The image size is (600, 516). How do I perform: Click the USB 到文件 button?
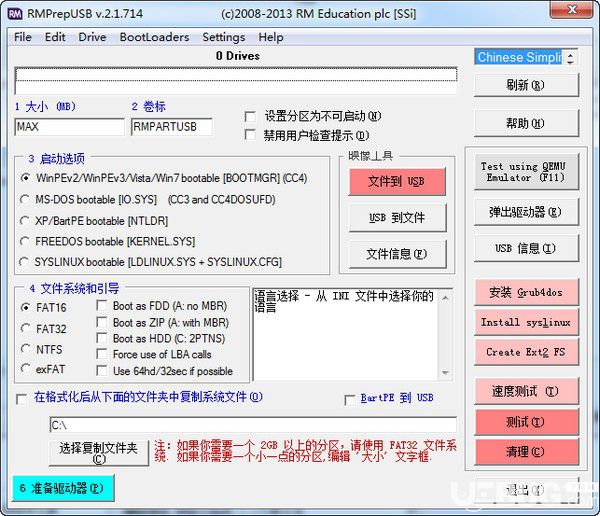click(x=397, y=217)
